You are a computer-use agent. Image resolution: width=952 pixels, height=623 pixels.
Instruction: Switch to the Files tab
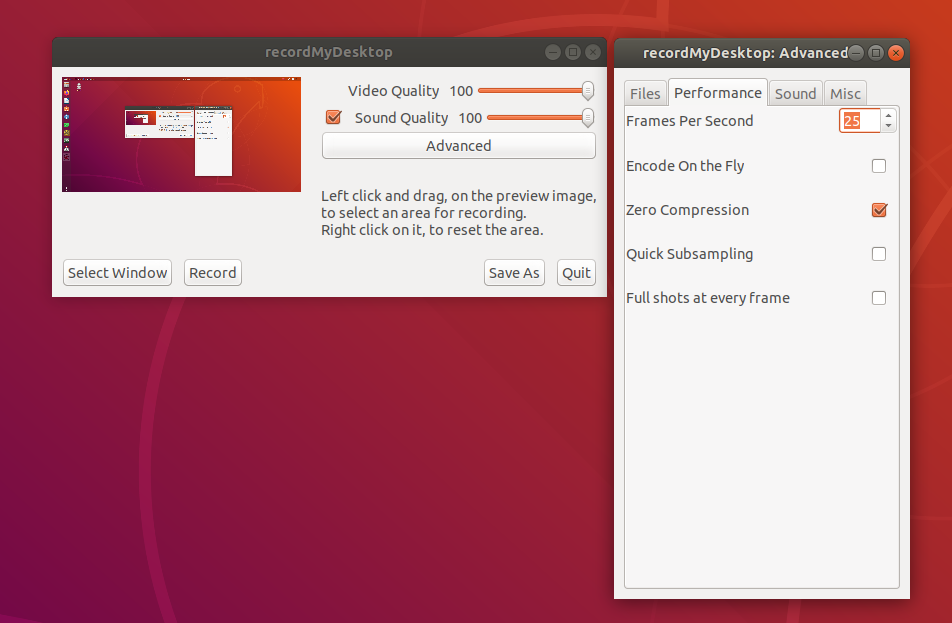(x=645, y=94)
